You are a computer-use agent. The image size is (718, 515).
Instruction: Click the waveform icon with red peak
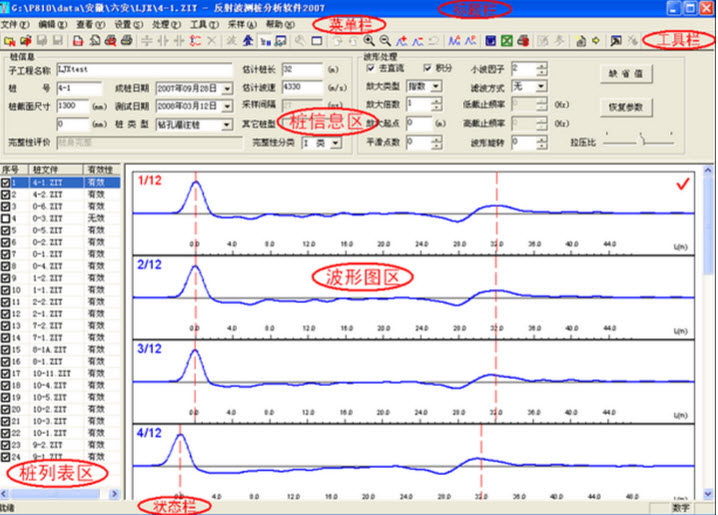pos(470,41)
